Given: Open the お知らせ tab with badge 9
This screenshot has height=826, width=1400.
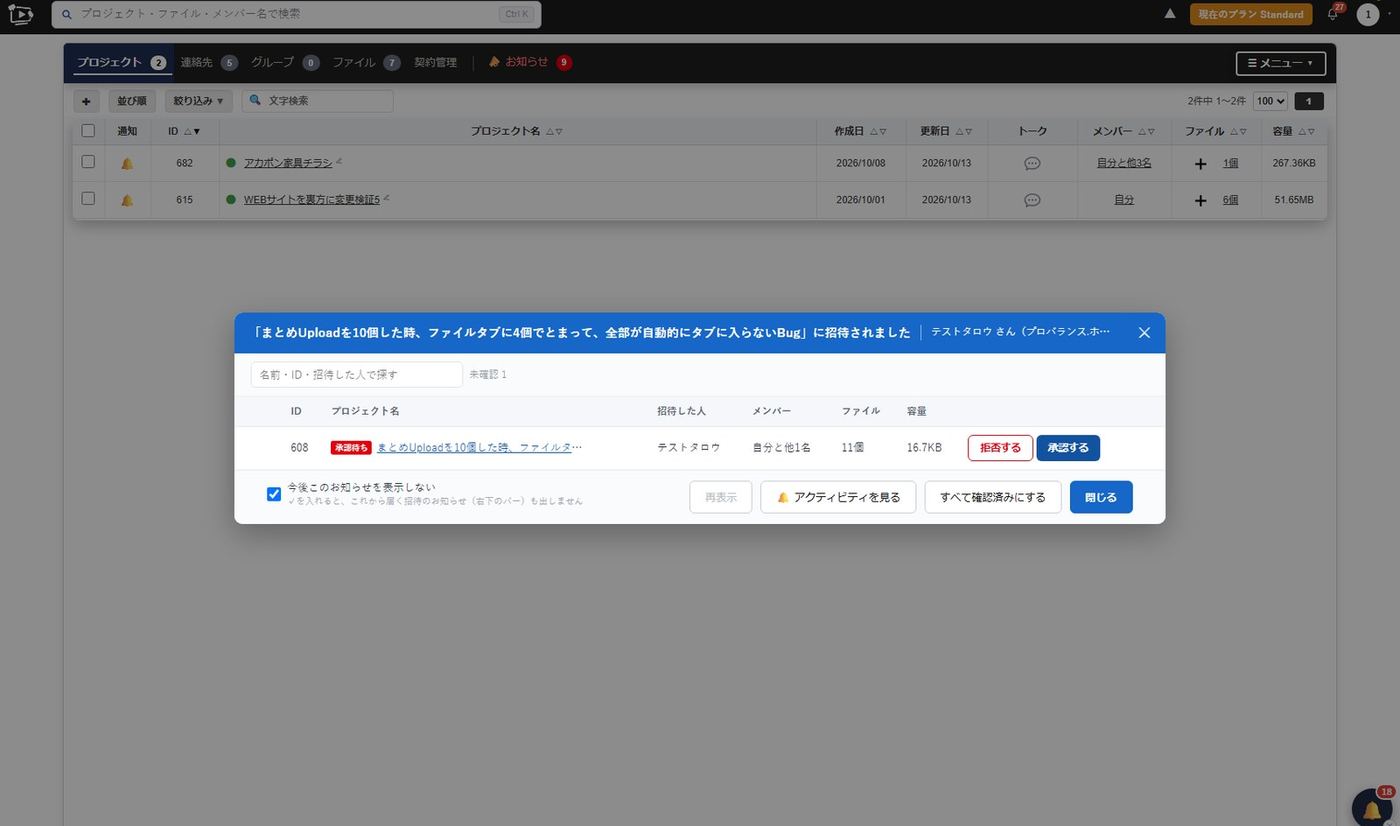Looking at the screenshot, I should click(530, 62).
